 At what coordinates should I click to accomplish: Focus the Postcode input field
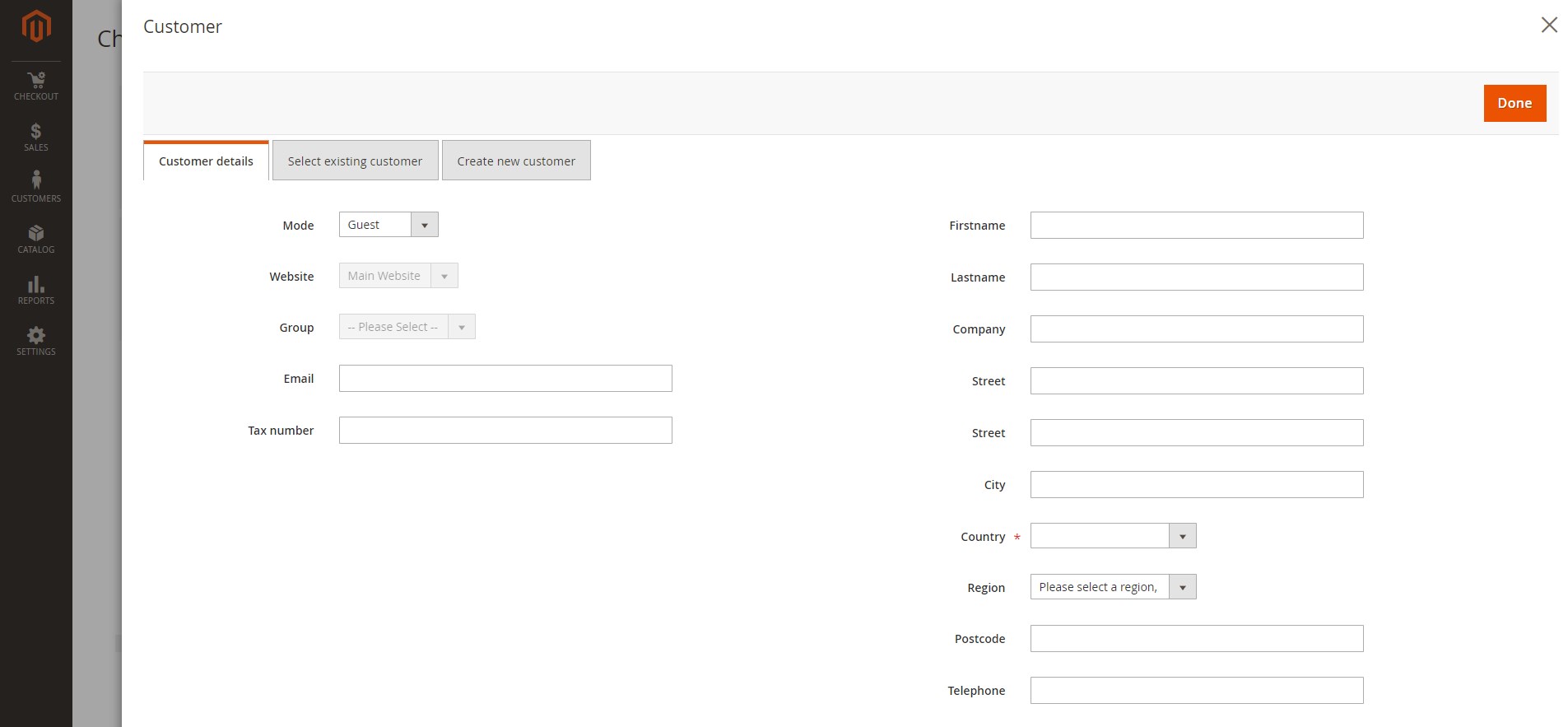(1197, 639)
